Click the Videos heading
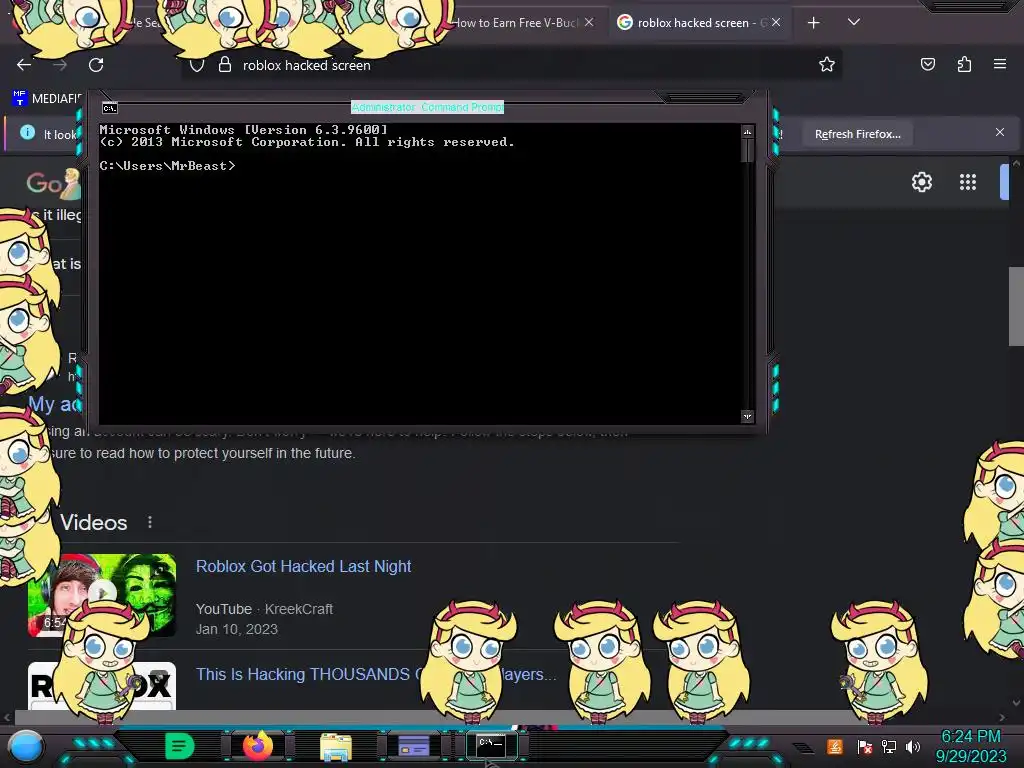This screenshot has width=1024, height=768. pos(93,522)
